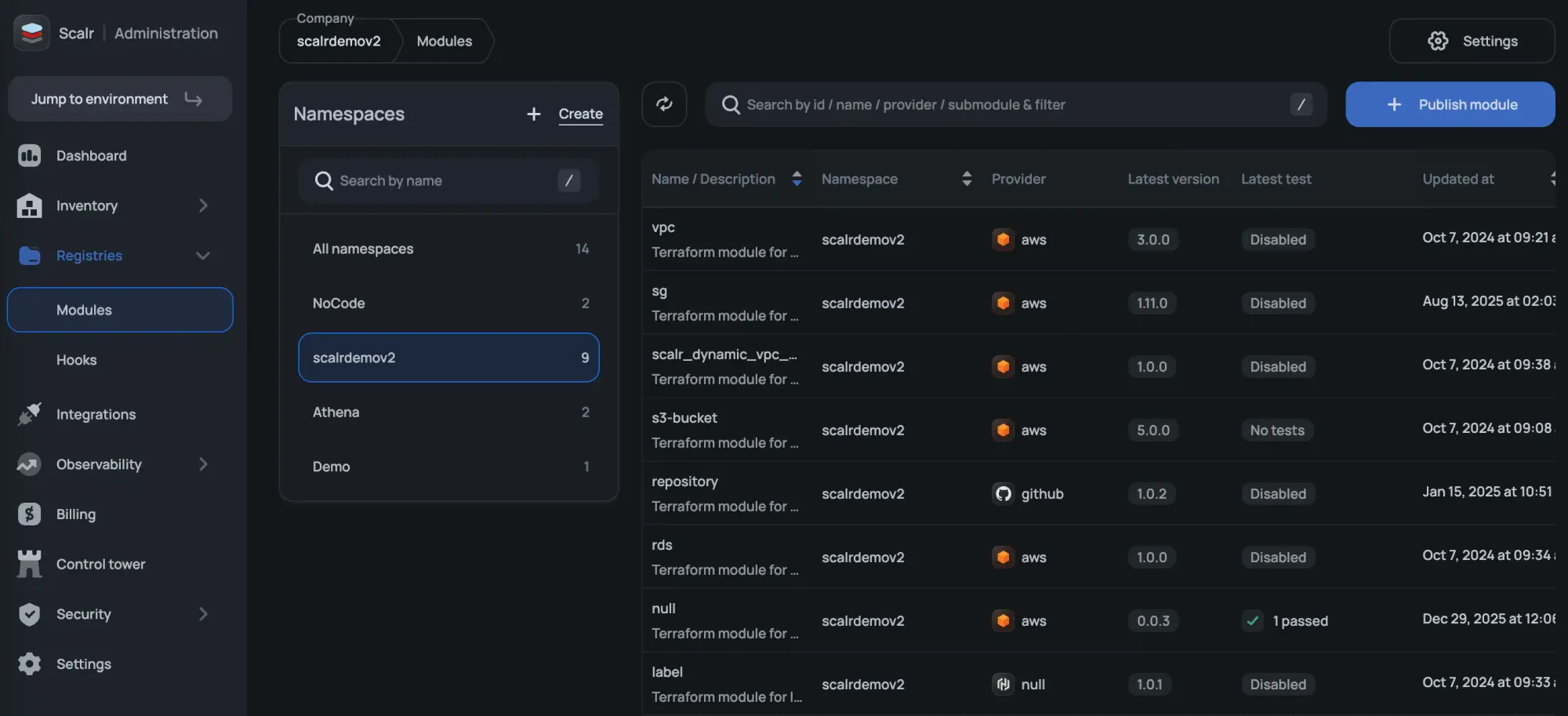Sort by Name / Description column
Image resolution: width=1568 pixels, height=716 pixels.
click(797, 179)
